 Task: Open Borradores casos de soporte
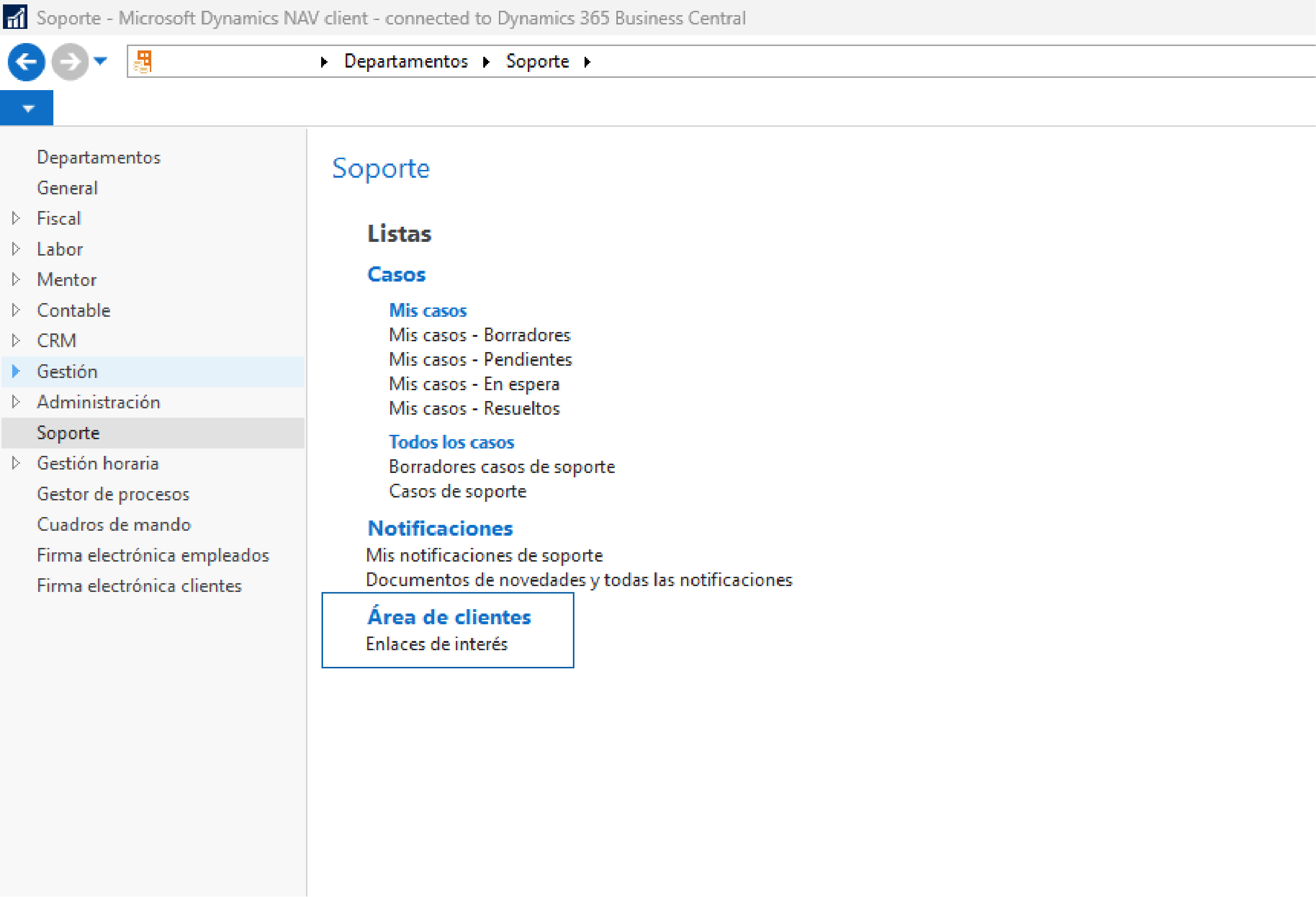(x=502, y=467)
